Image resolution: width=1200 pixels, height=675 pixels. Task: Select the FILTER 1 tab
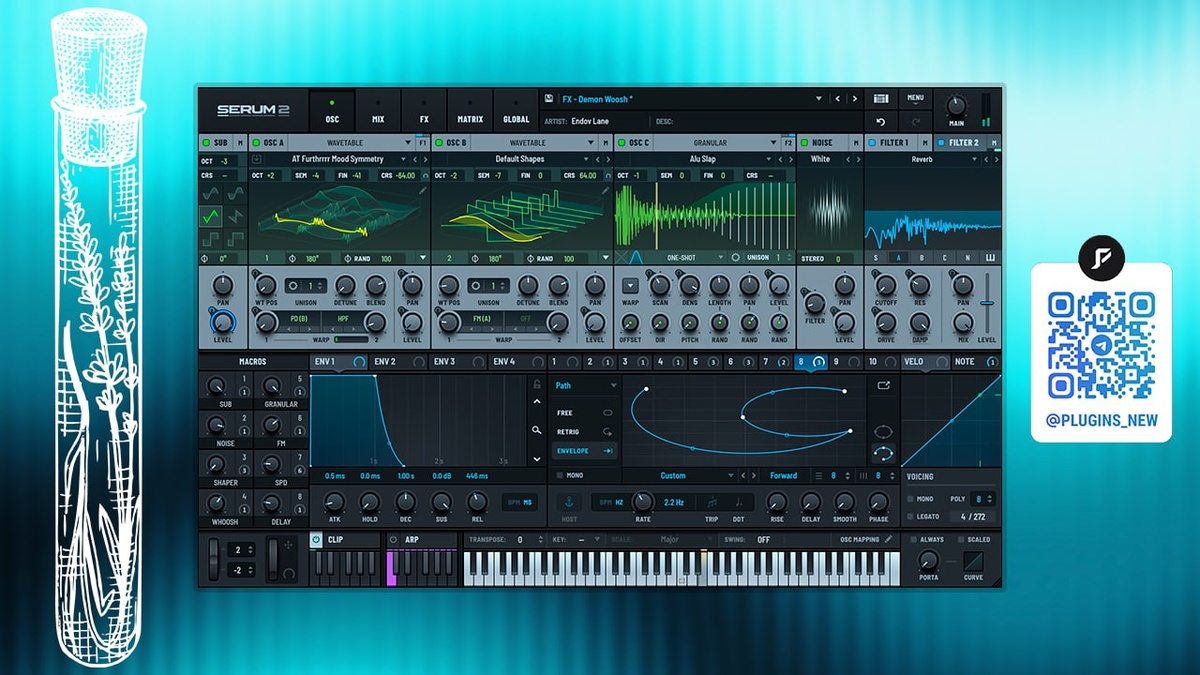(898, 143)
